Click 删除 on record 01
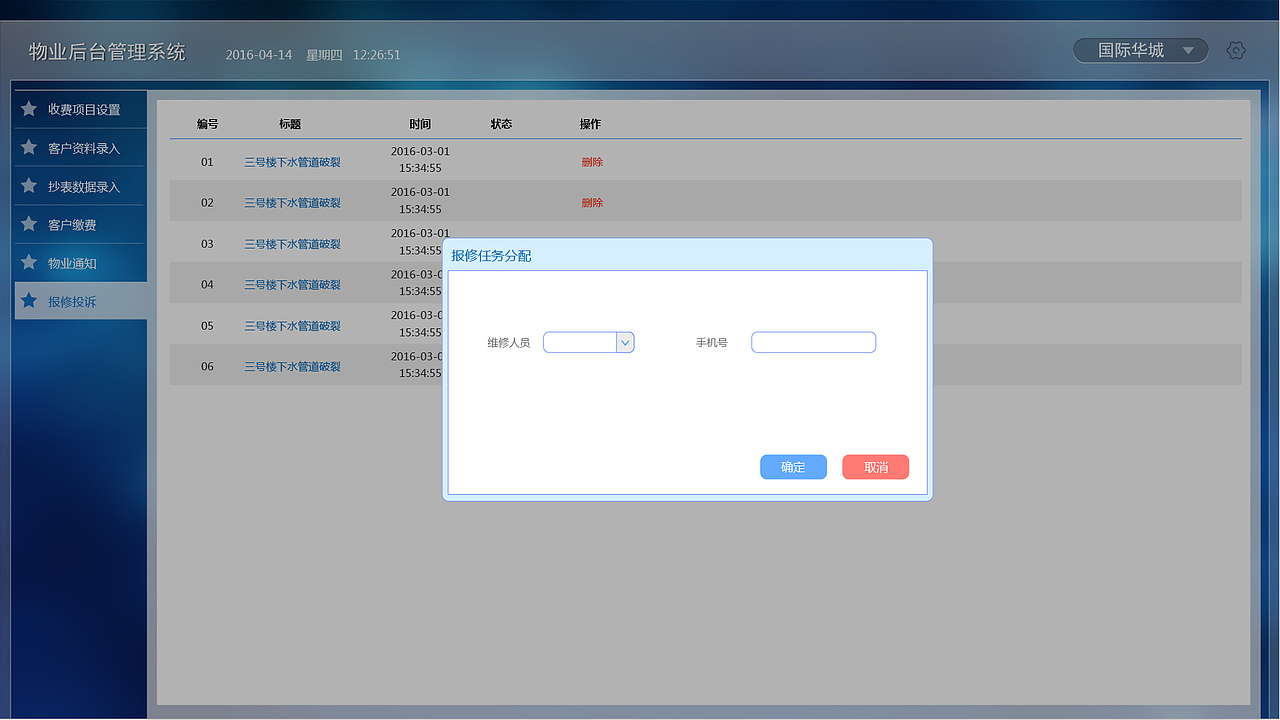1280x720 pixels. tap(591, 161)
